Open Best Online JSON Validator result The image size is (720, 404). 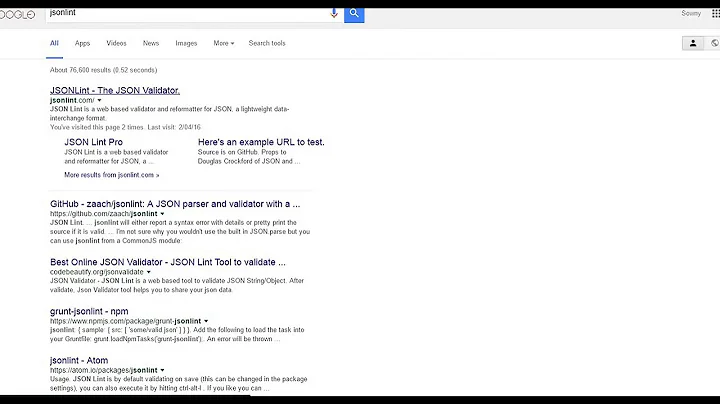coord(168,262)
